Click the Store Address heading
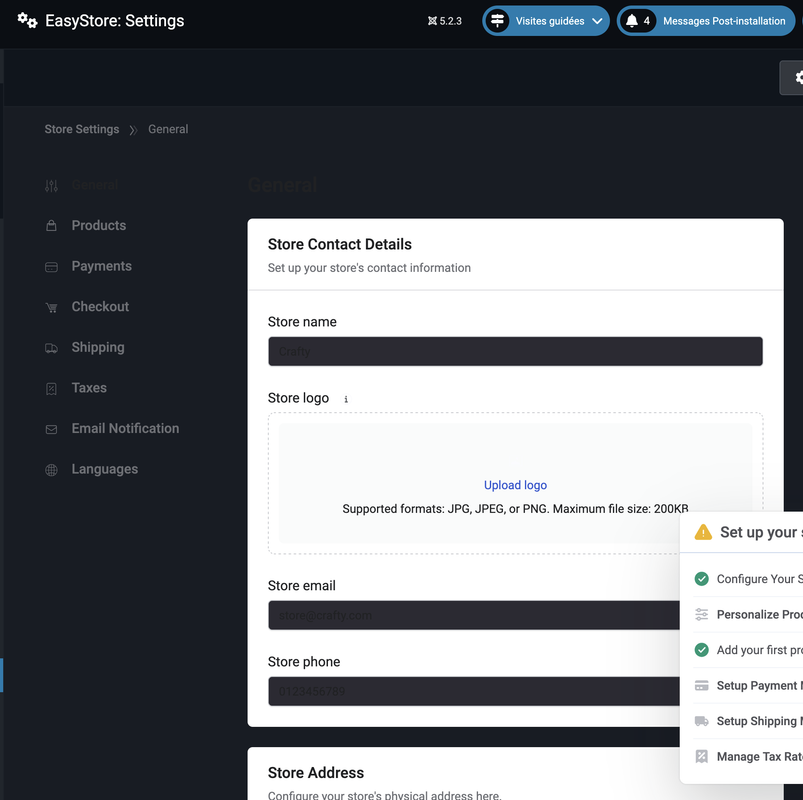803x800 pixels. 316,772
